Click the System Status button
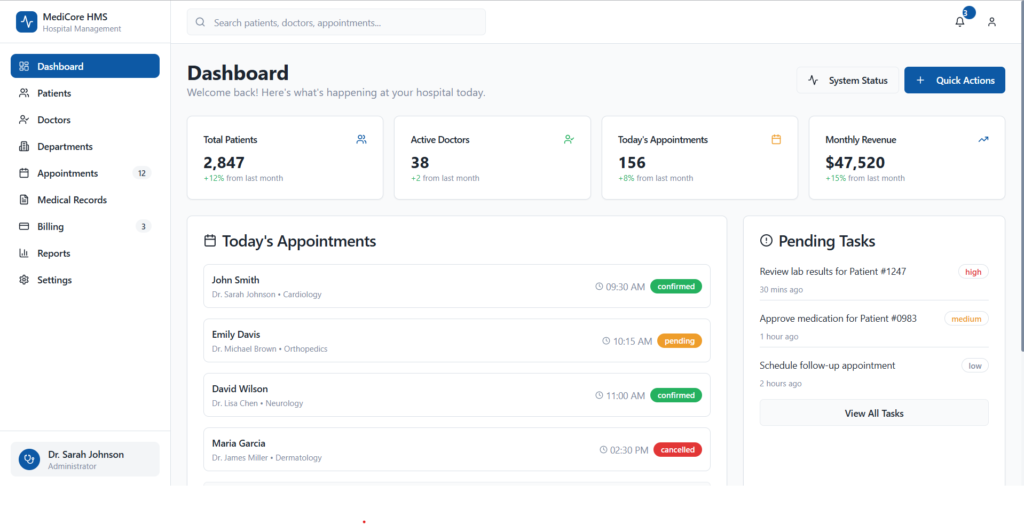The height and width of the screenshot is (524, 1024). pos(847,80)
